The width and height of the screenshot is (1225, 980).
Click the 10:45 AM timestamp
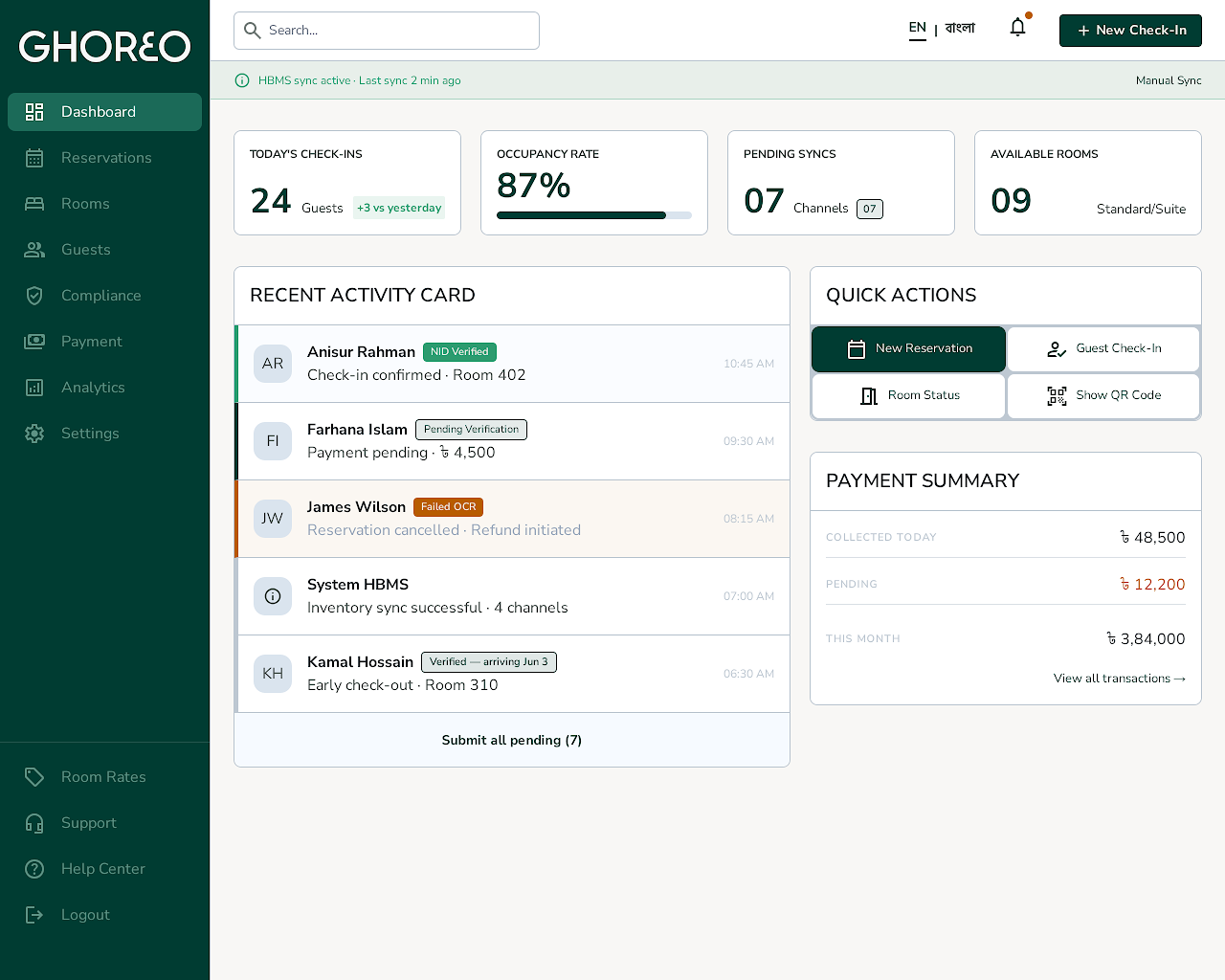[748, 364]
